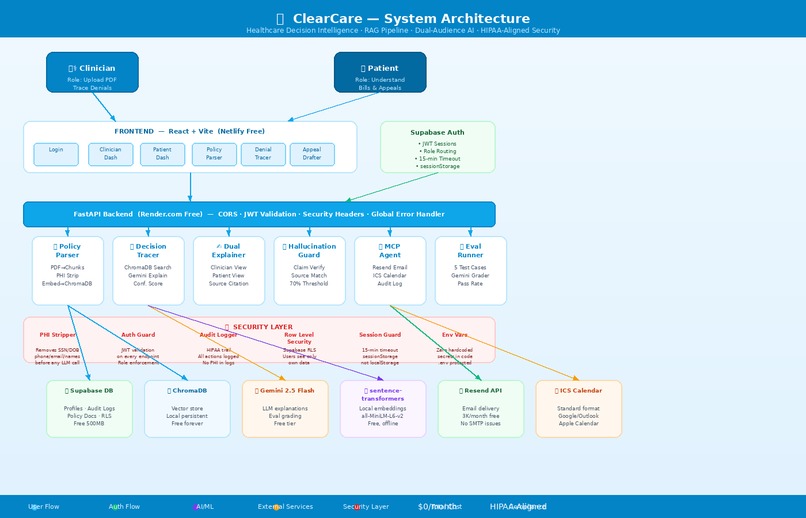Select the sentence-transformers service card
The image size is (806, 518).
pyautogui.click(x=383, y=409)
